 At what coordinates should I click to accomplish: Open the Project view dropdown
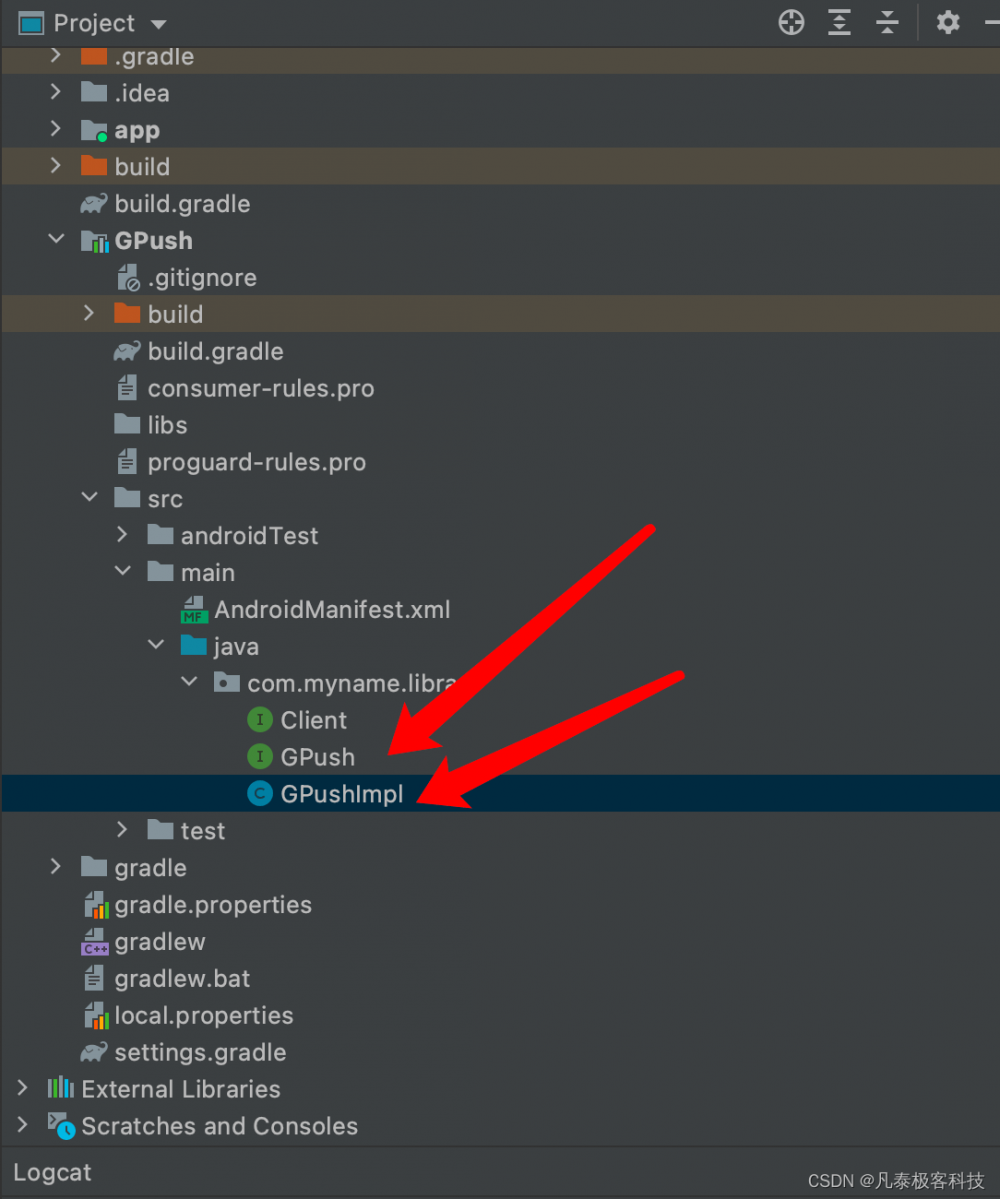tap(159, 24)
